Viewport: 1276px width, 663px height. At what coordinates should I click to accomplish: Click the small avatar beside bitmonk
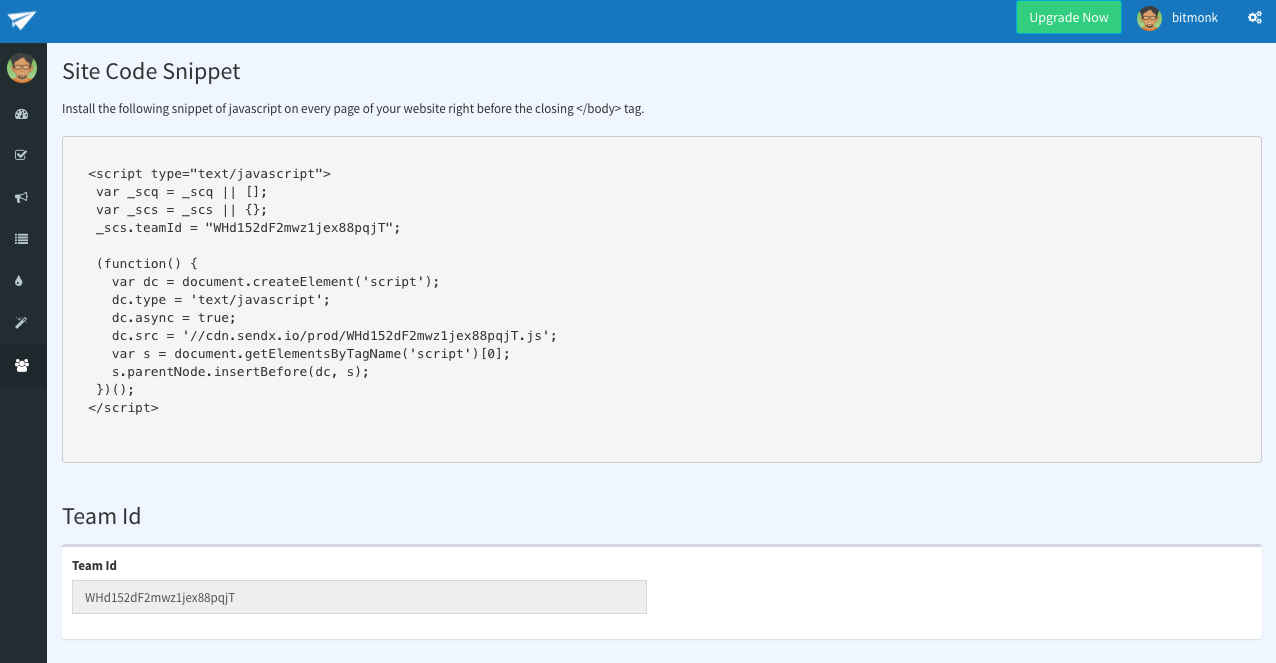coord(1150,17)
